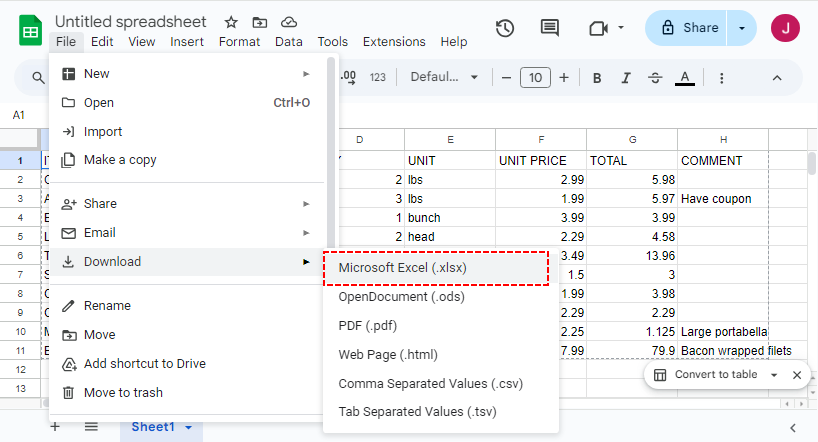Screen dimensions: 818x442
Task: Show side panel with bottom-right chevron
Action: tap(792, 428)
